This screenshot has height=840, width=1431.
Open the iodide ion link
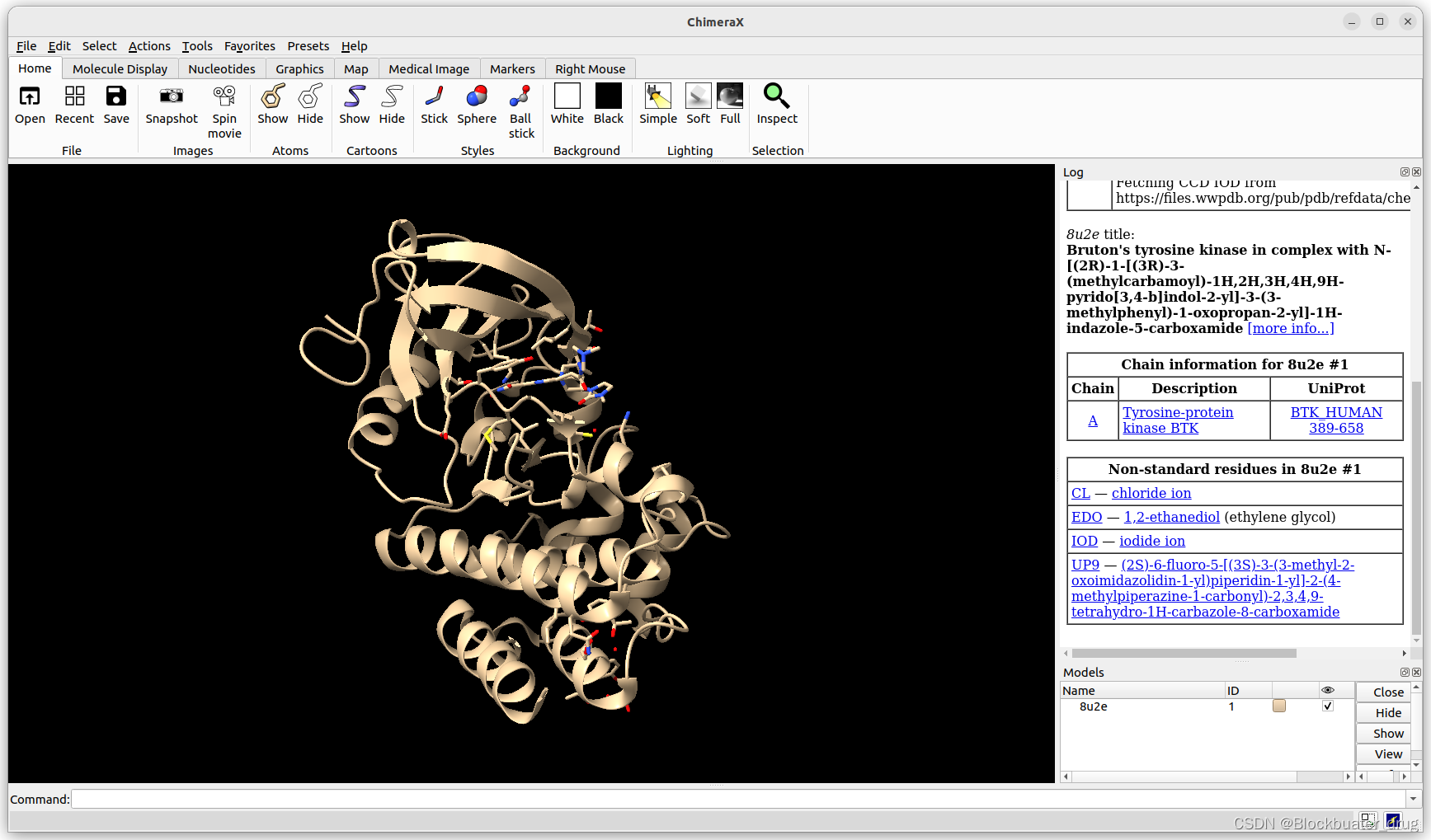coord(1152,541)
